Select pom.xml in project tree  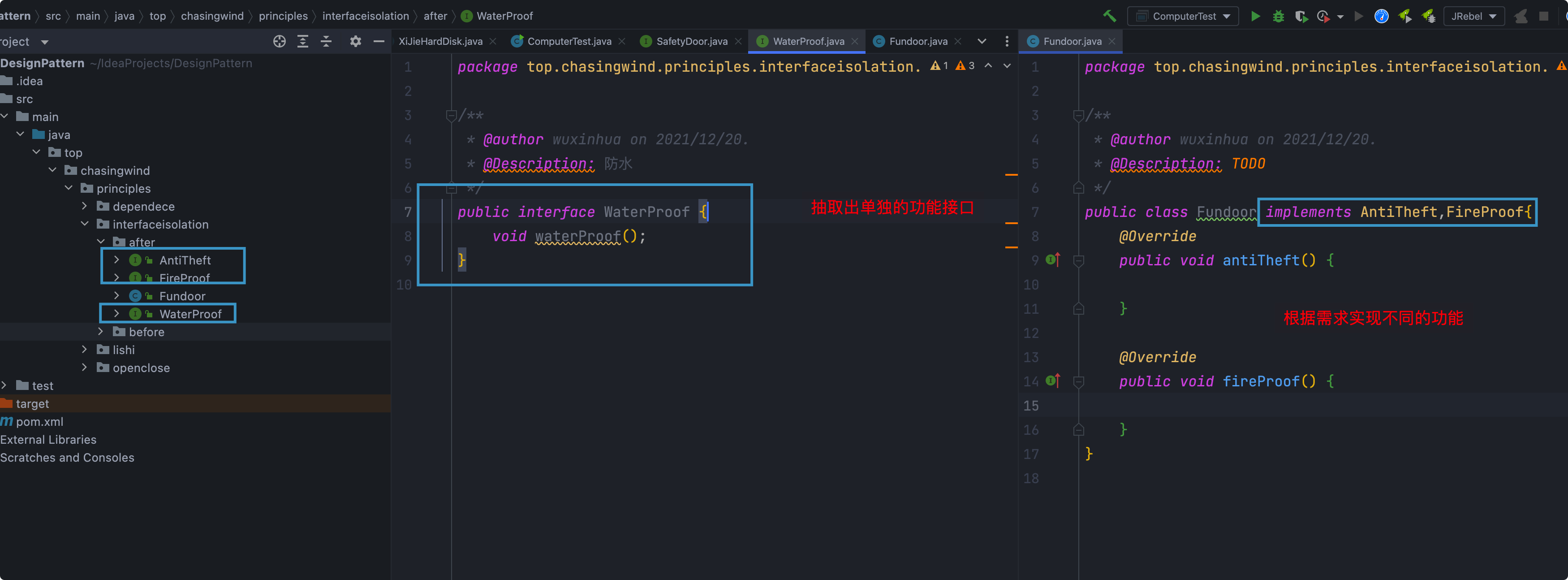pos(39,422)
